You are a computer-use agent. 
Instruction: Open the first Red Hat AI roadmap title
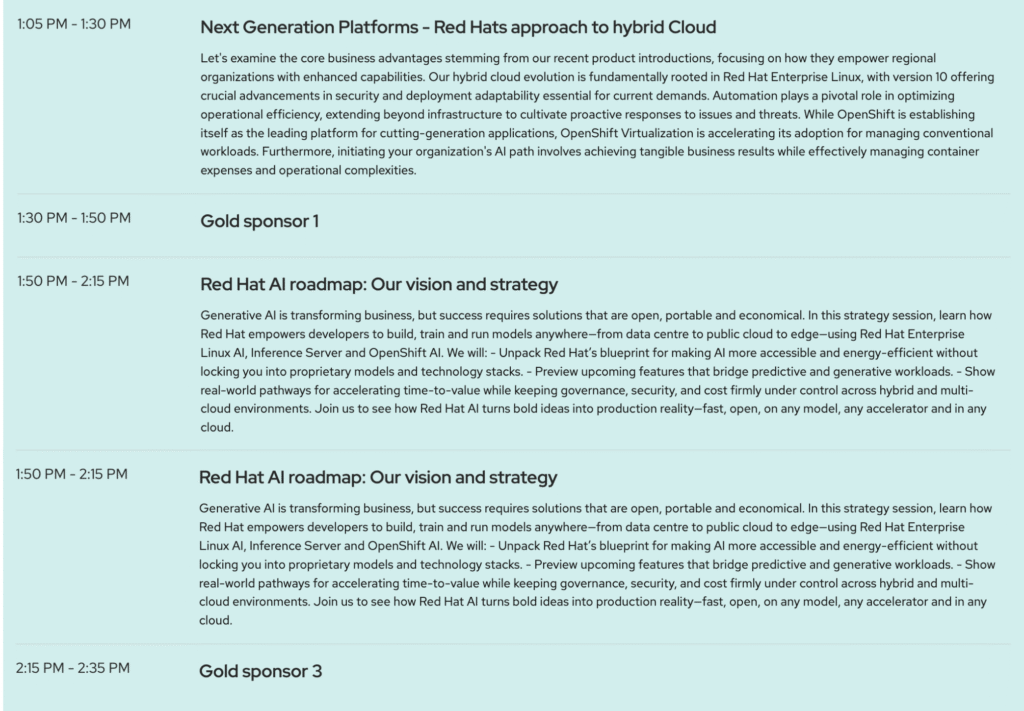(x=379, y=284)
